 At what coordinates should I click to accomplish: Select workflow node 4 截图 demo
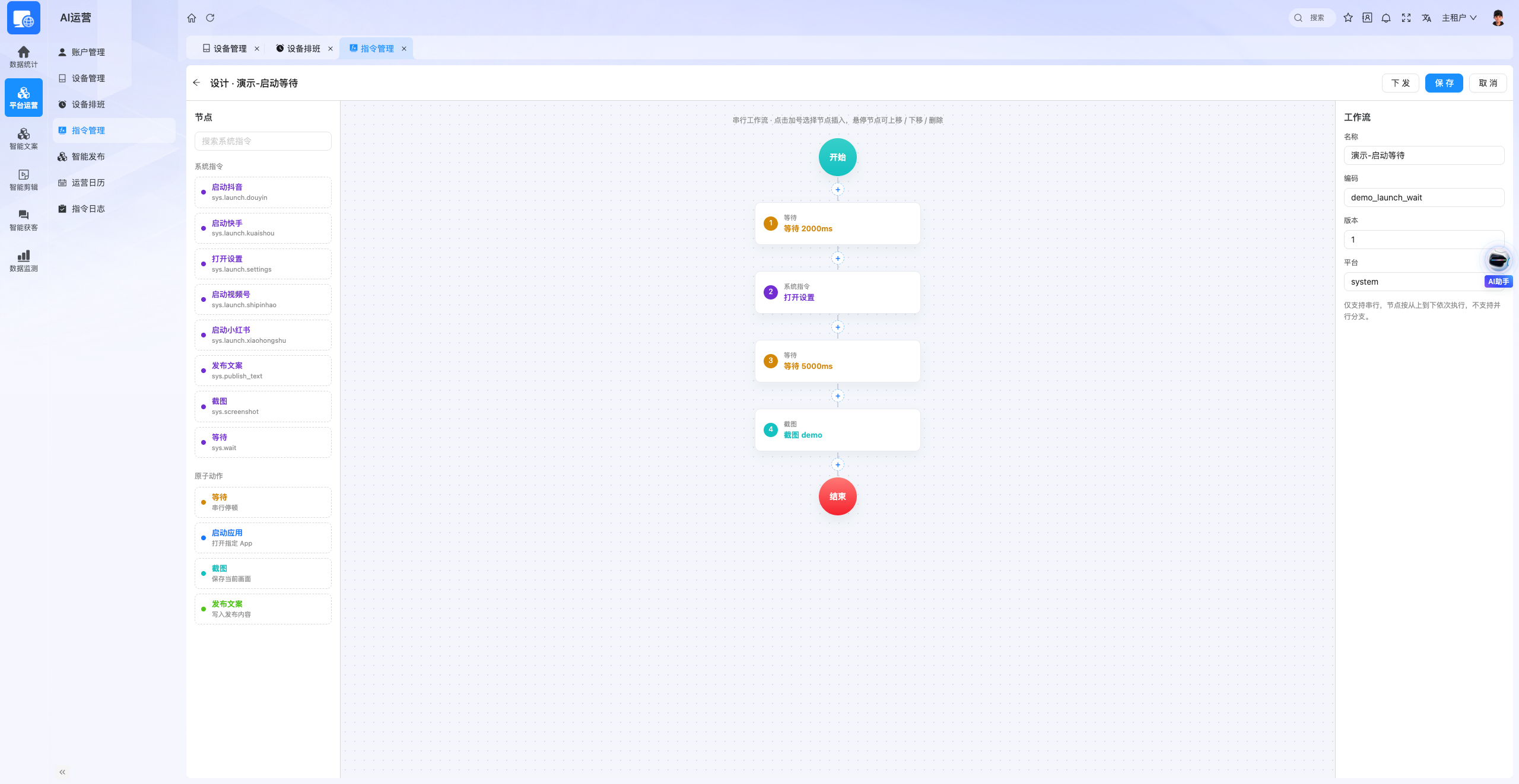click(838, 430)
